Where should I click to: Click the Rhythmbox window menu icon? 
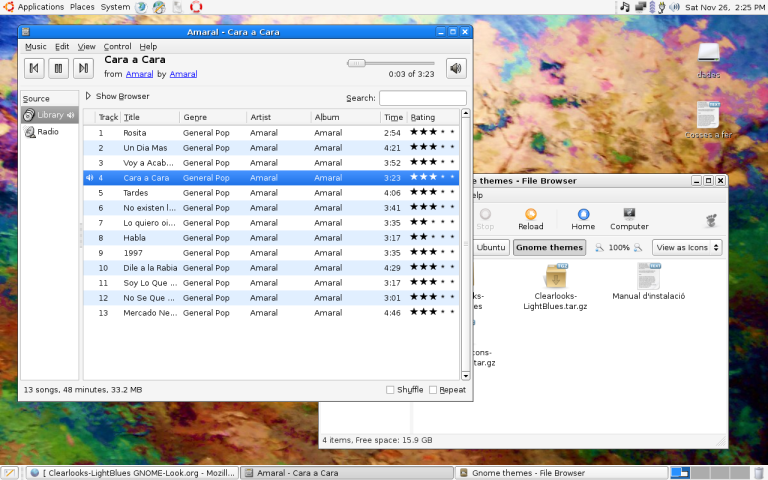click(25, 32)
